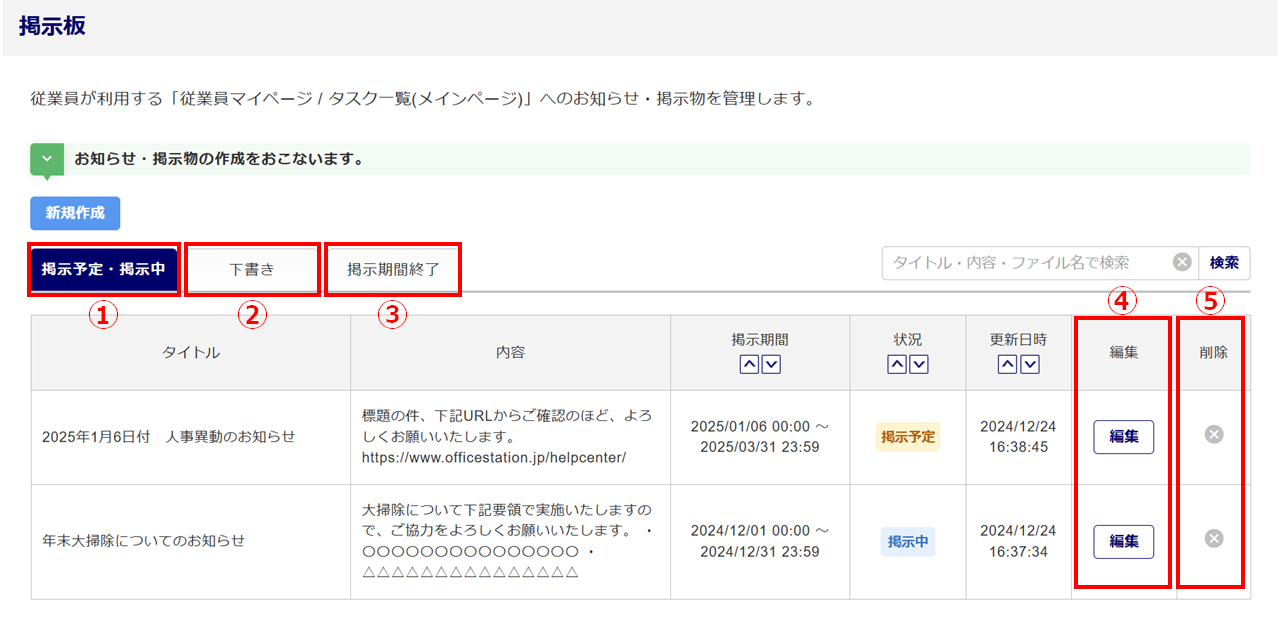Focus the title/content search input field
This screenshot has width=1280, height=620.
[x=1025, y=263]
